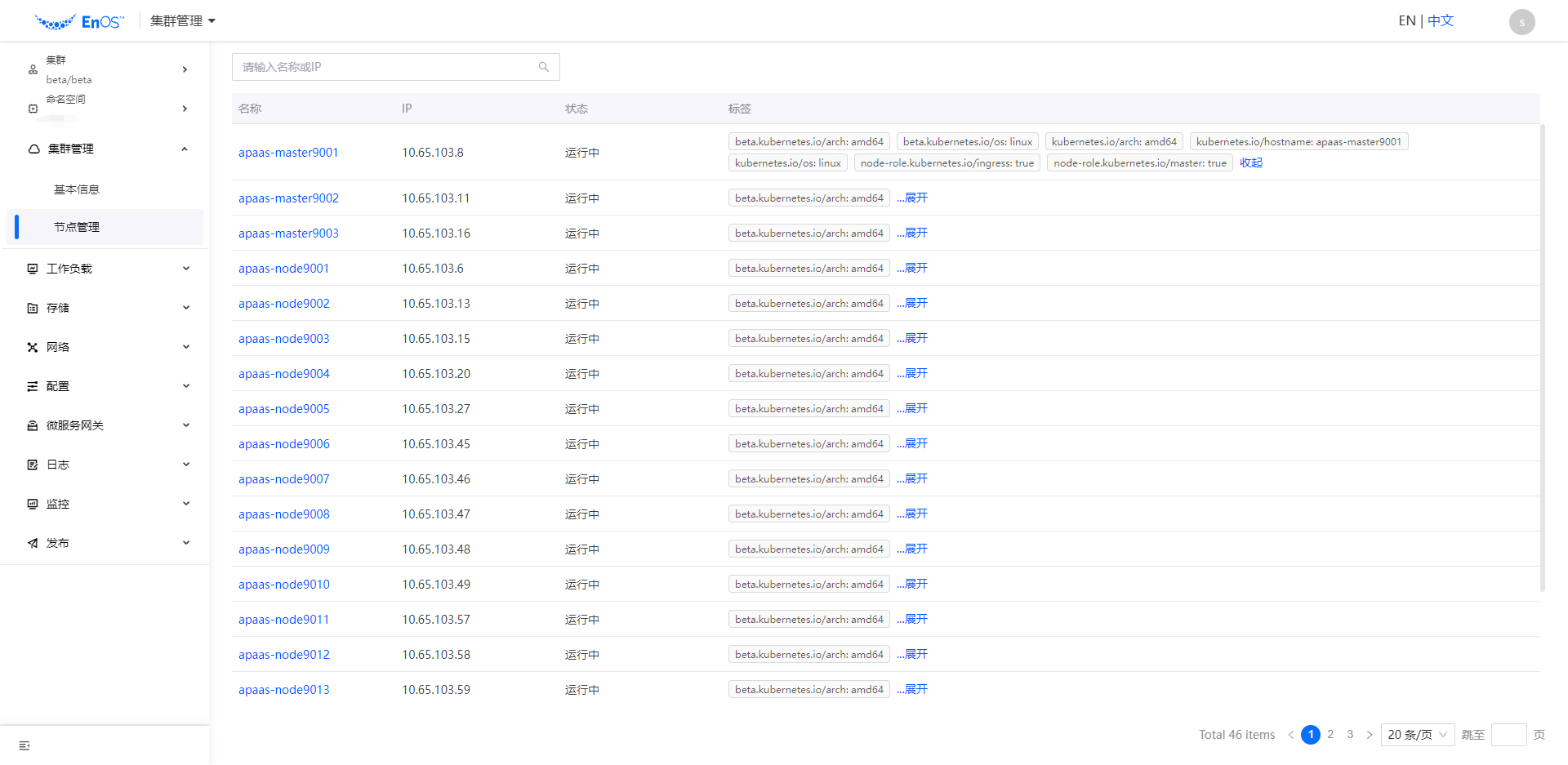
Task: Collapse the sidebar via bottom-left icon
Action: [x=24, y=745]
